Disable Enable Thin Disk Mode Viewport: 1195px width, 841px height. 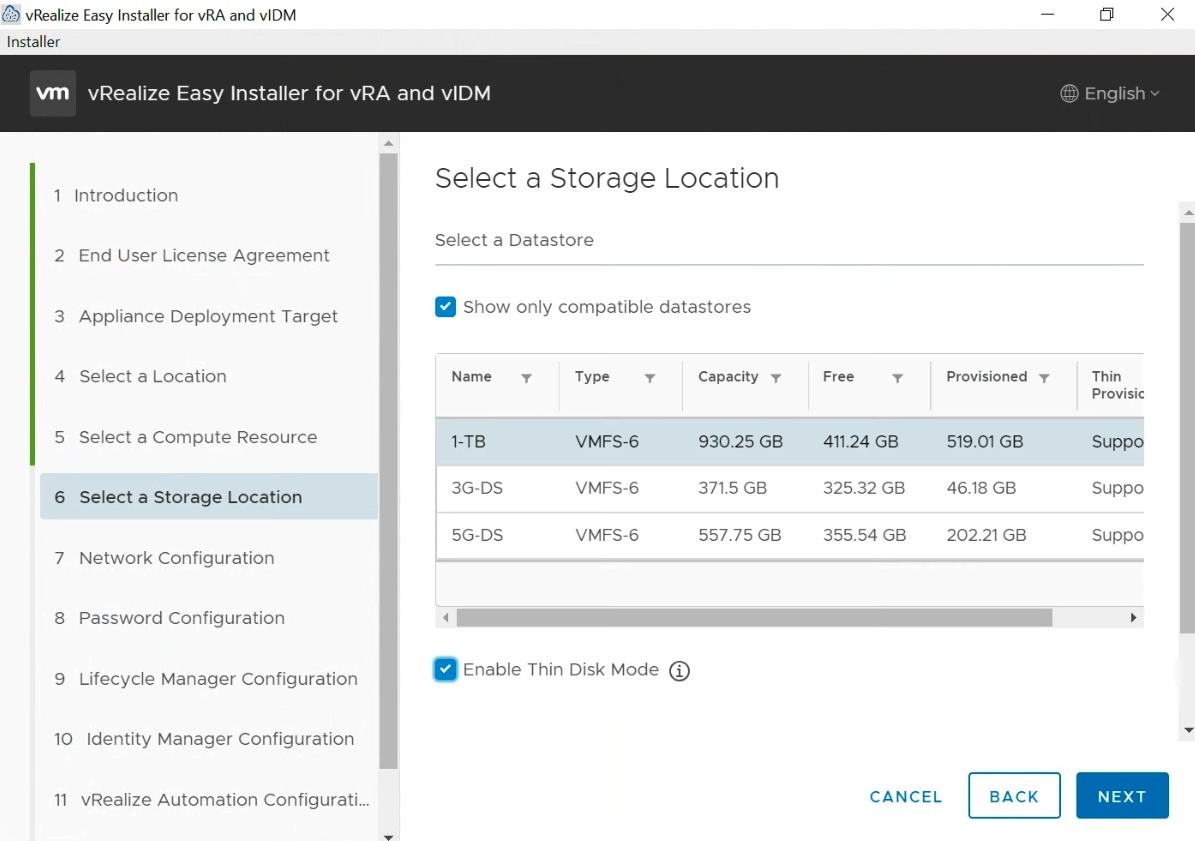pos(445,669)
